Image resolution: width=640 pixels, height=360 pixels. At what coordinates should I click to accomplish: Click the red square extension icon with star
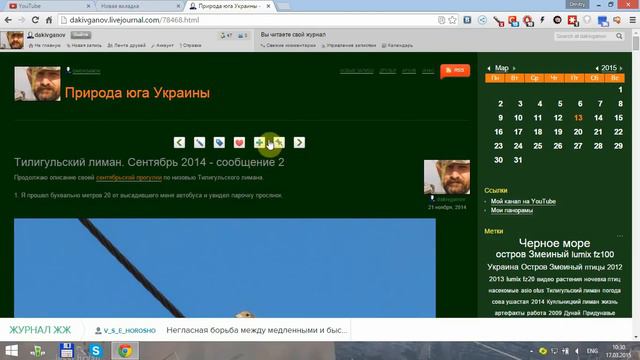click(573, 20)
